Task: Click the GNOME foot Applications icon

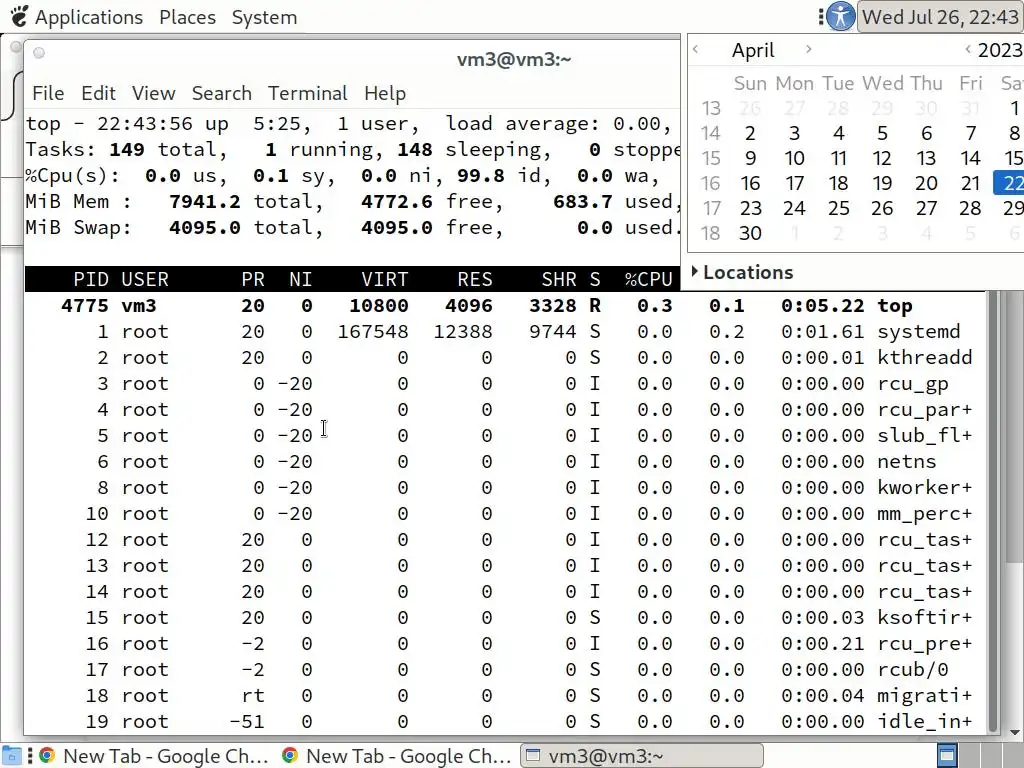Action: (x=20, y=16)
